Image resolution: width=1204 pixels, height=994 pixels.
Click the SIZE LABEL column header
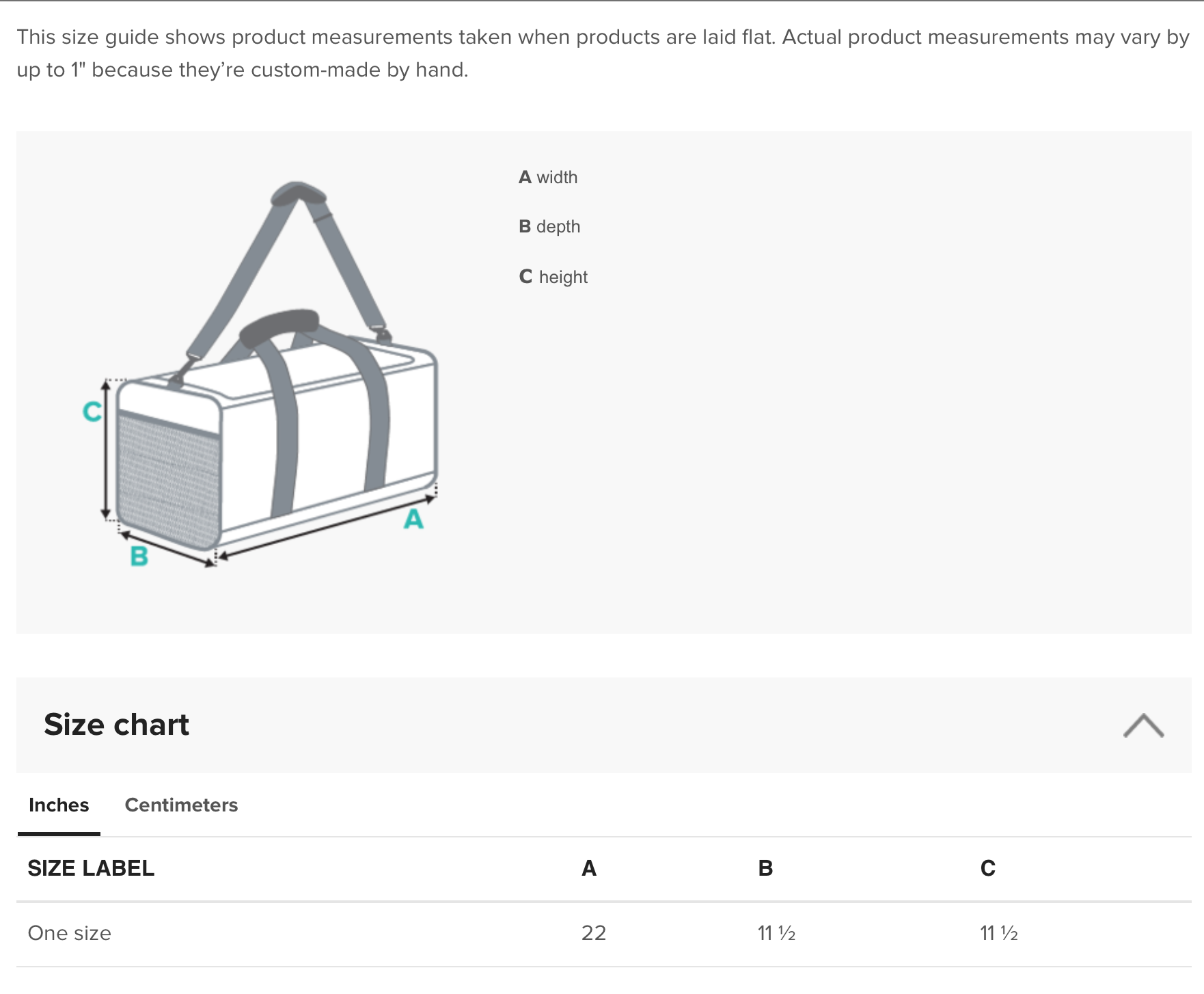[x=91, y=868]
